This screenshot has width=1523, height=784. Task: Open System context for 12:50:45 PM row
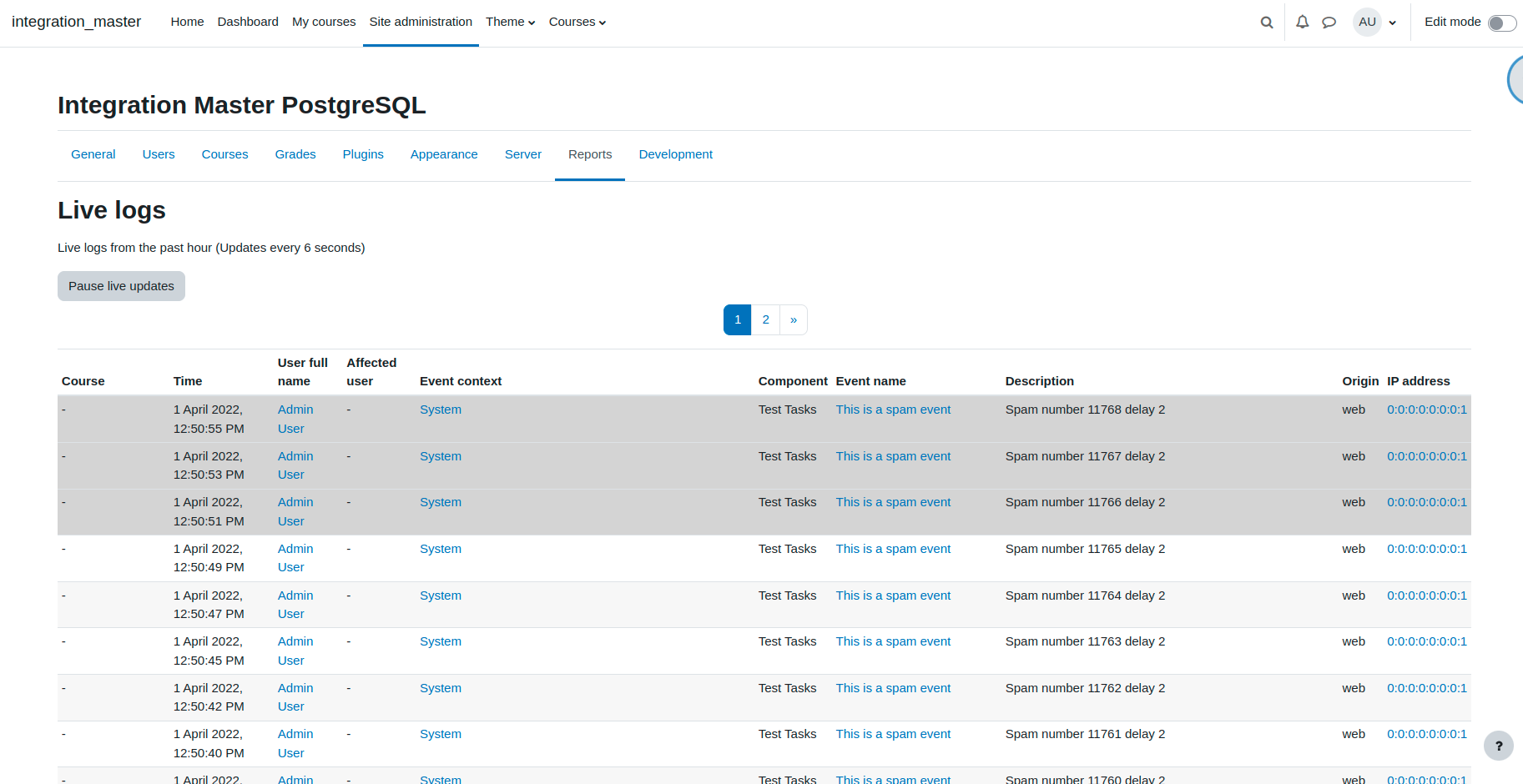[x=441, y=641]
